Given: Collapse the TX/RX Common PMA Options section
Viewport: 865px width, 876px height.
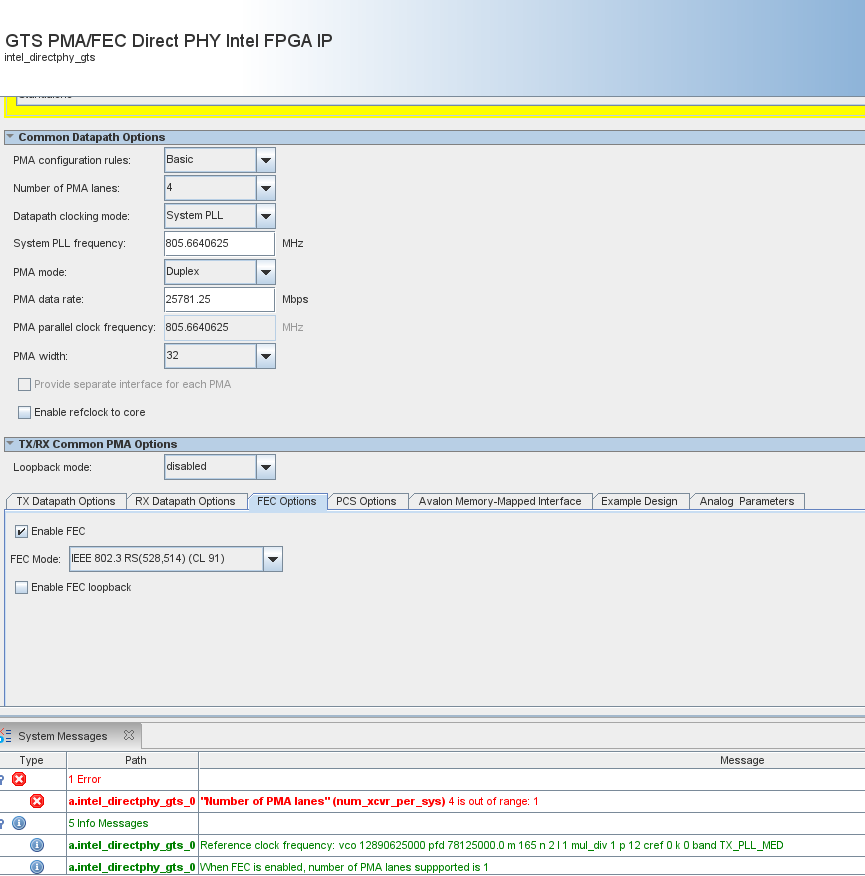Looking at the screenshot, I should point(9,444).
